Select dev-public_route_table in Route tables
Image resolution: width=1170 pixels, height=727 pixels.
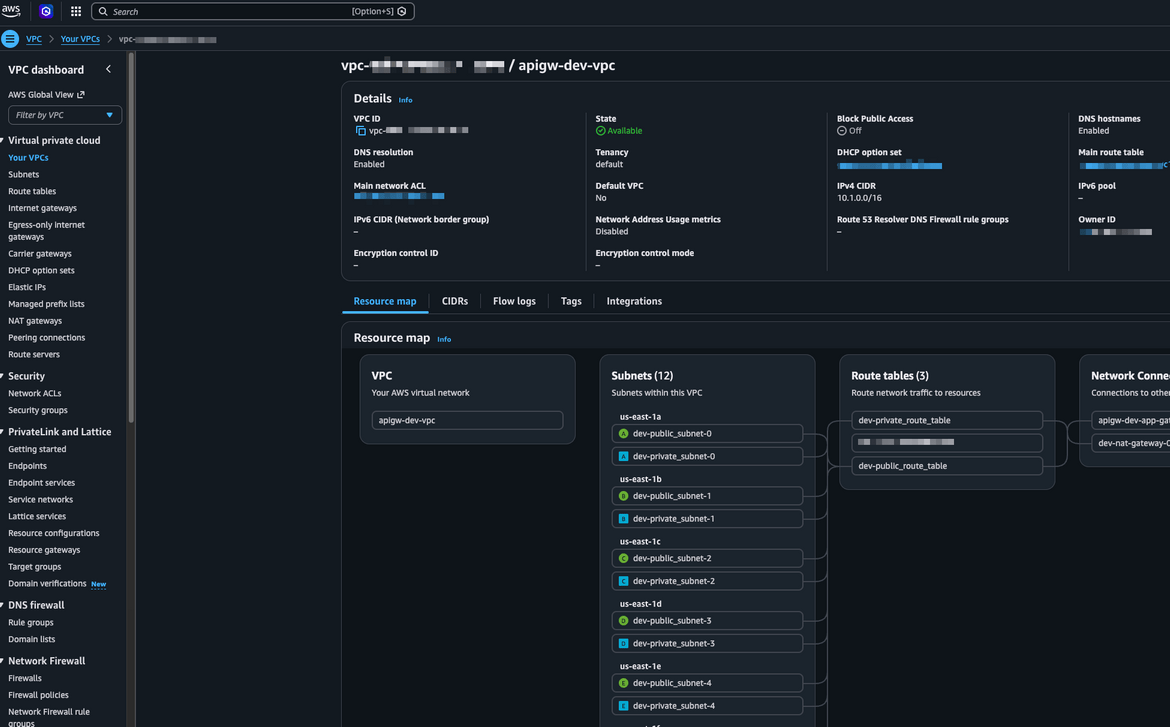[947, 466]
